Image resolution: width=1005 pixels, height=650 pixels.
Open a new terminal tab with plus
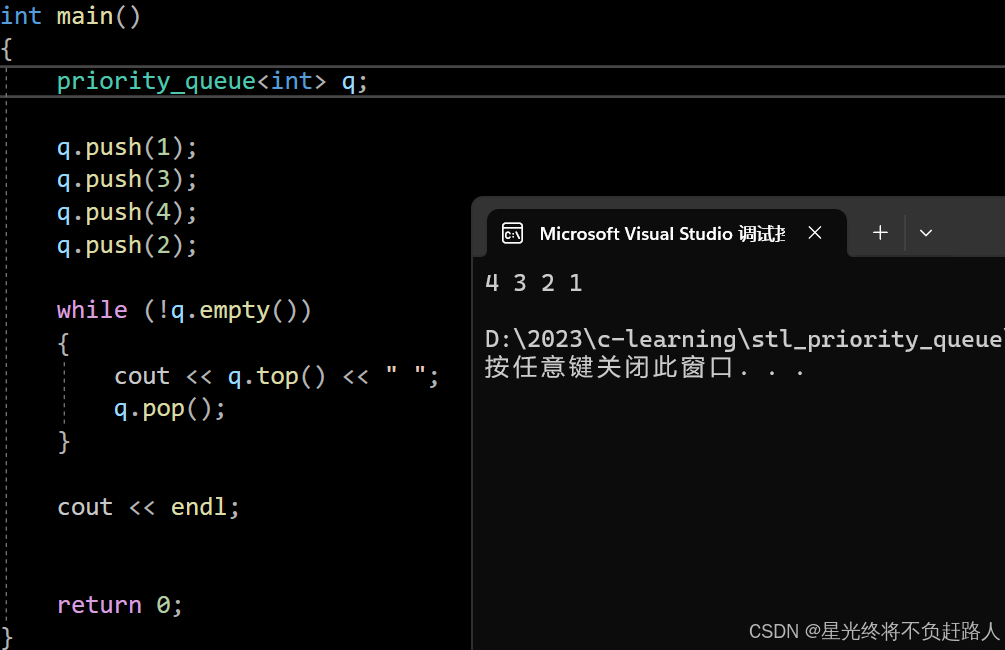(x=880, y=233)
